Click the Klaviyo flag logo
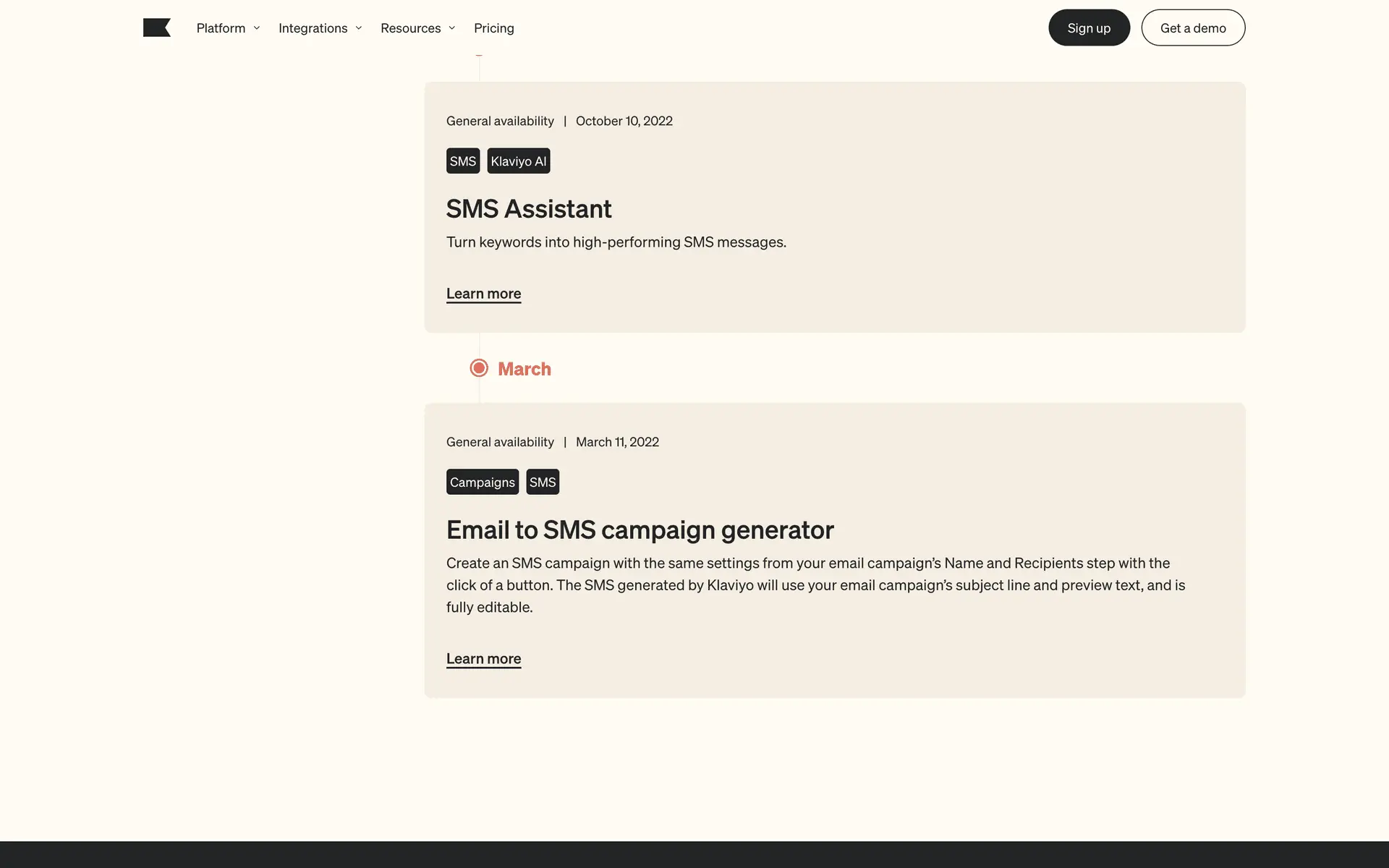 coord(156,27)
